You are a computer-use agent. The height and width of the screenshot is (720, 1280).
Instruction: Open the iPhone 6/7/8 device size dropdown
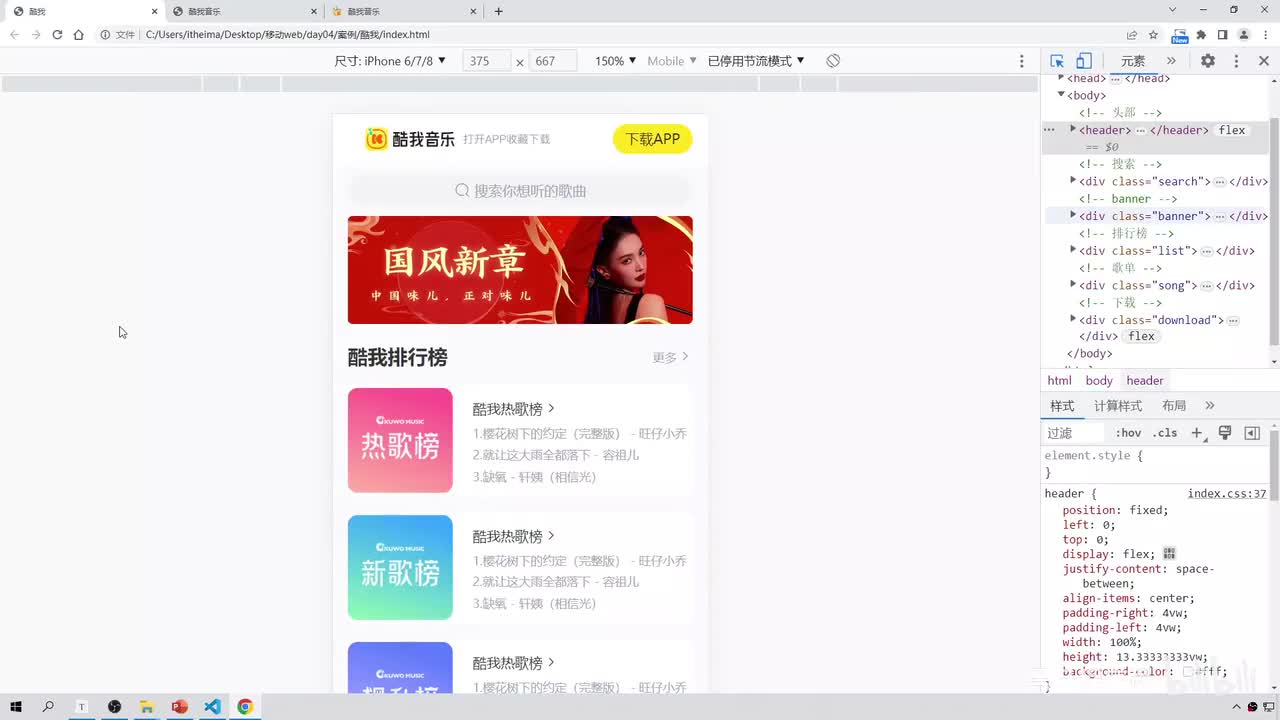(x=390, y=61)
